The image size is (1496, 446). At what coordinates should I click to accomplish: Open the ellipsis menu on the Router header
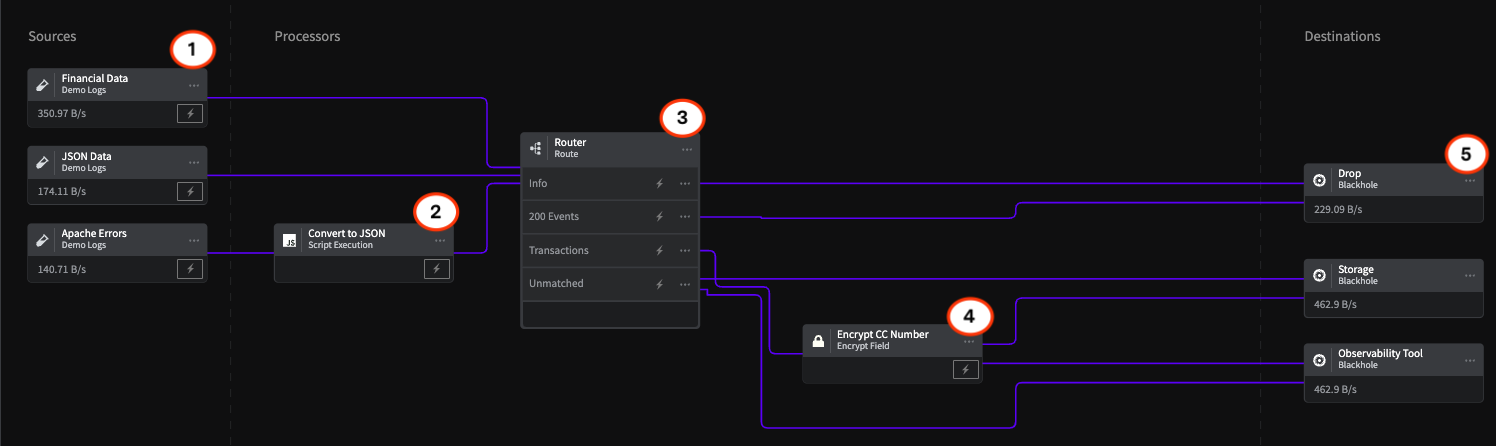[687, 150]
